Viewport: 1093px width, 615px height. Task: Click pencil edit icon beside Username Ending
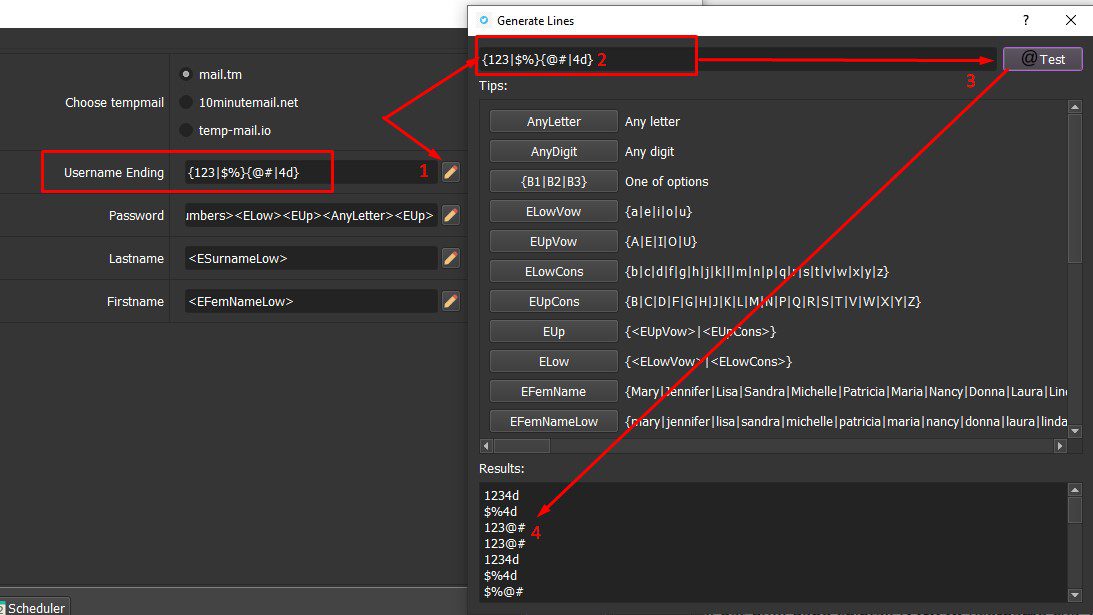point(451,172)
